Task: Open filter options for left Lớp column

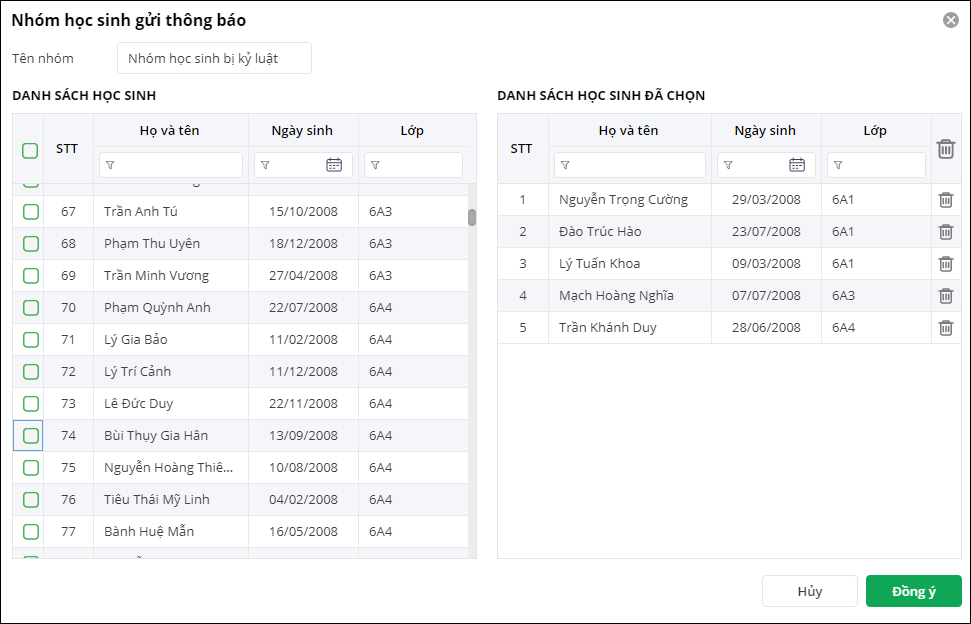Action: (375, 165)
